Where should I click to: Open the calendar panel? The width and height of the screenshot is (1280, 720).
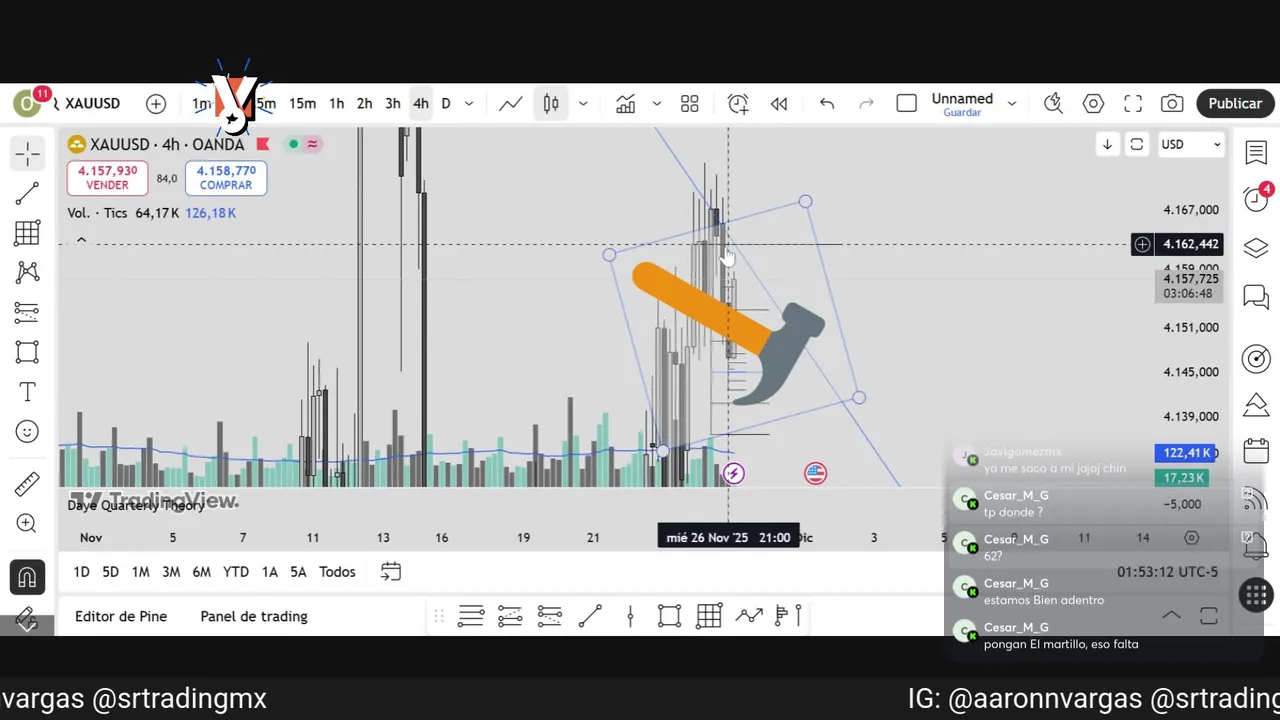coord(1256,451)
